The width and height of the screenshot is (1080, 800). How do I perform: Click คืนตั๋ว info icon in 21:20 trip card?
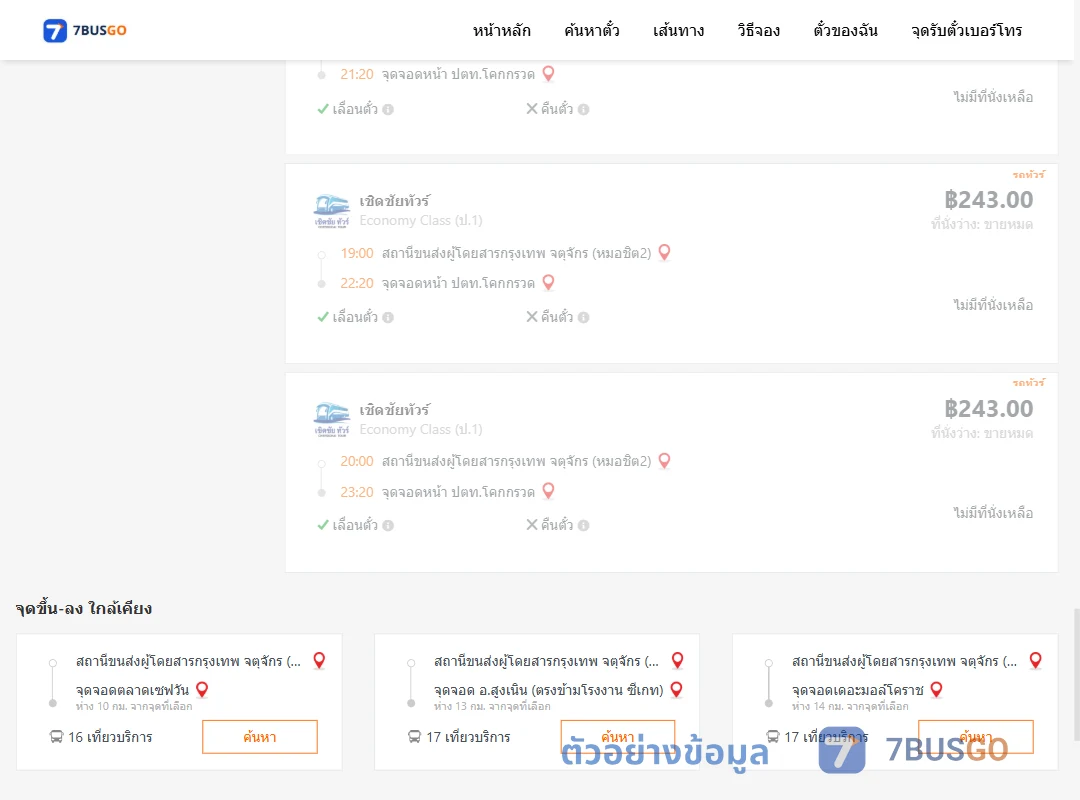(583, 110)
